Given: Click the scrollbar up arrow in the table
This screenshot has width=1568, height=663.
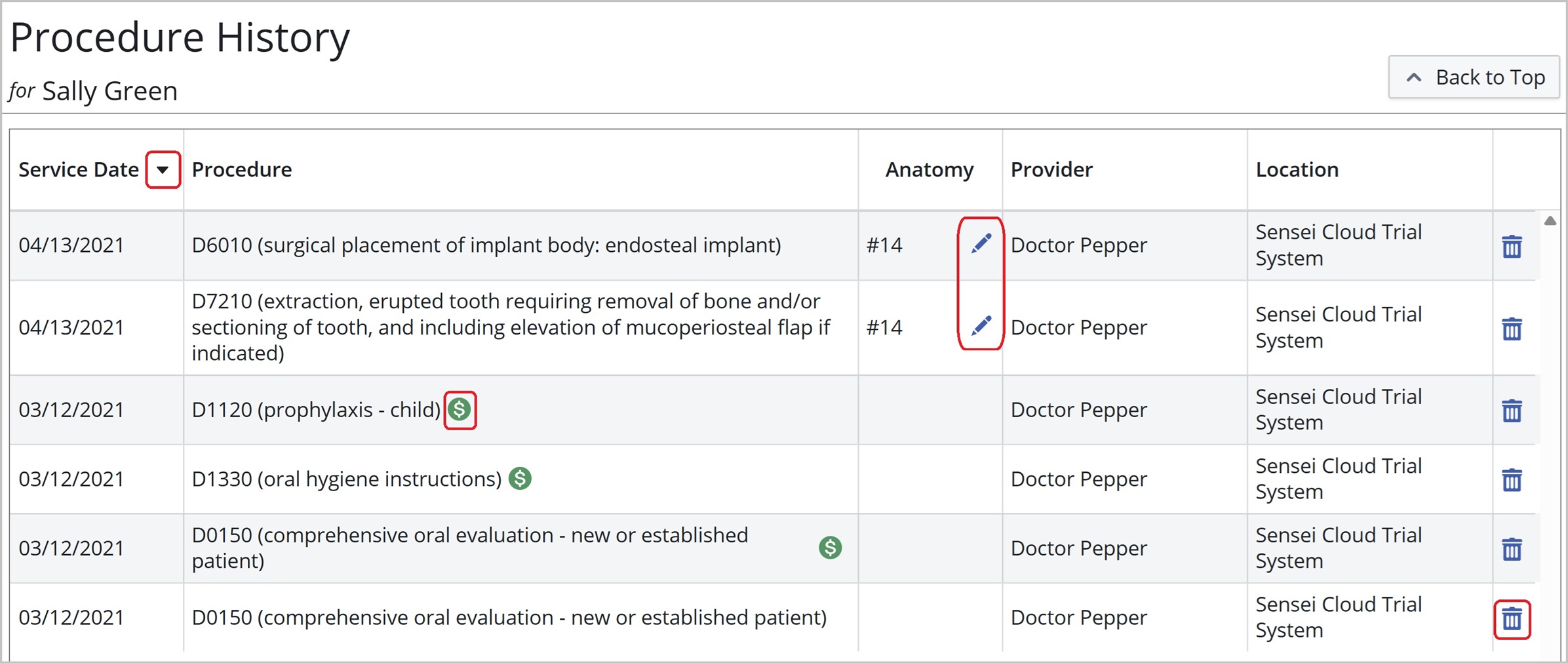Looking at the screenshot, I should (1550, 221).
